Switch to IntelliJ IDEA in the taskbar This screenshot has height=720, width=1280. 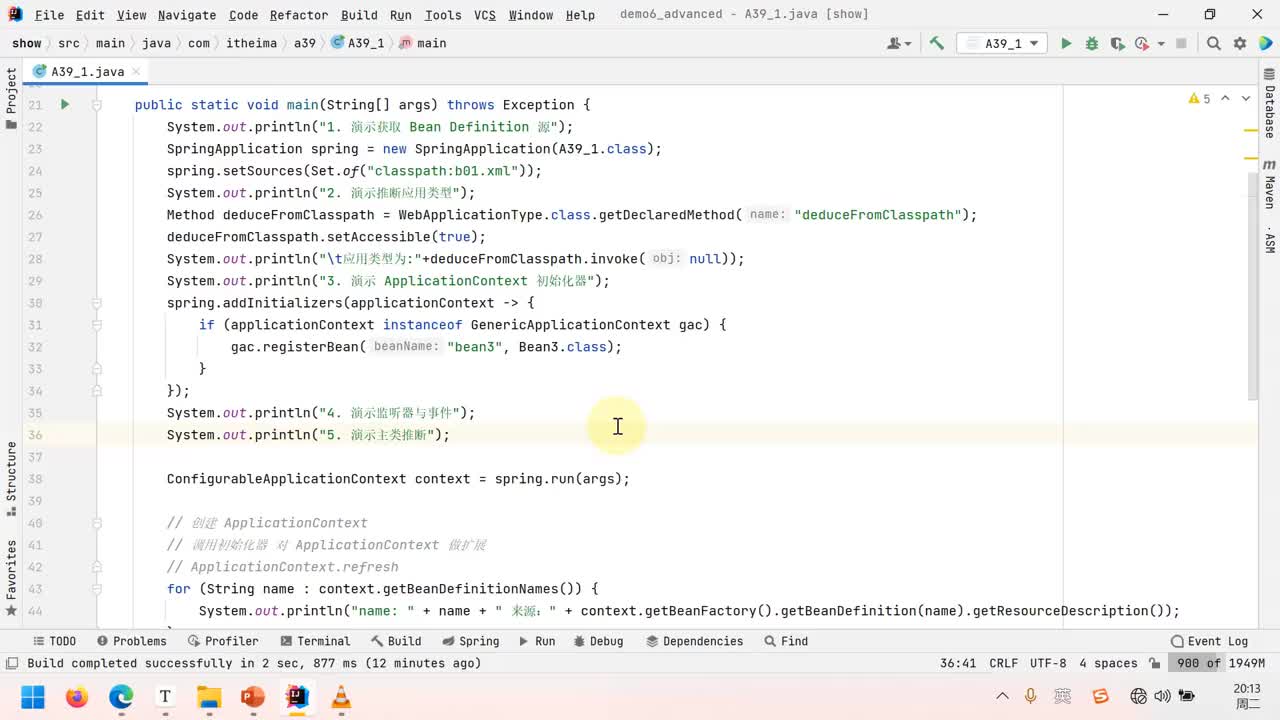(x=297, y=697)
